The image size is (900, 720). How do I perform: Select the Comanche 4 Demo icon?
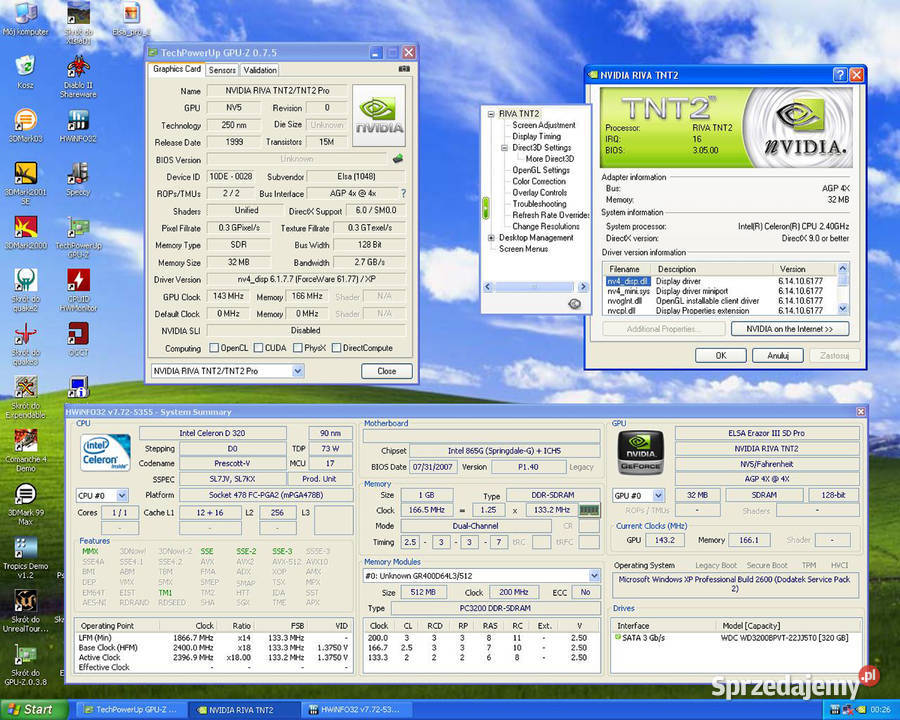coord(25,451)
